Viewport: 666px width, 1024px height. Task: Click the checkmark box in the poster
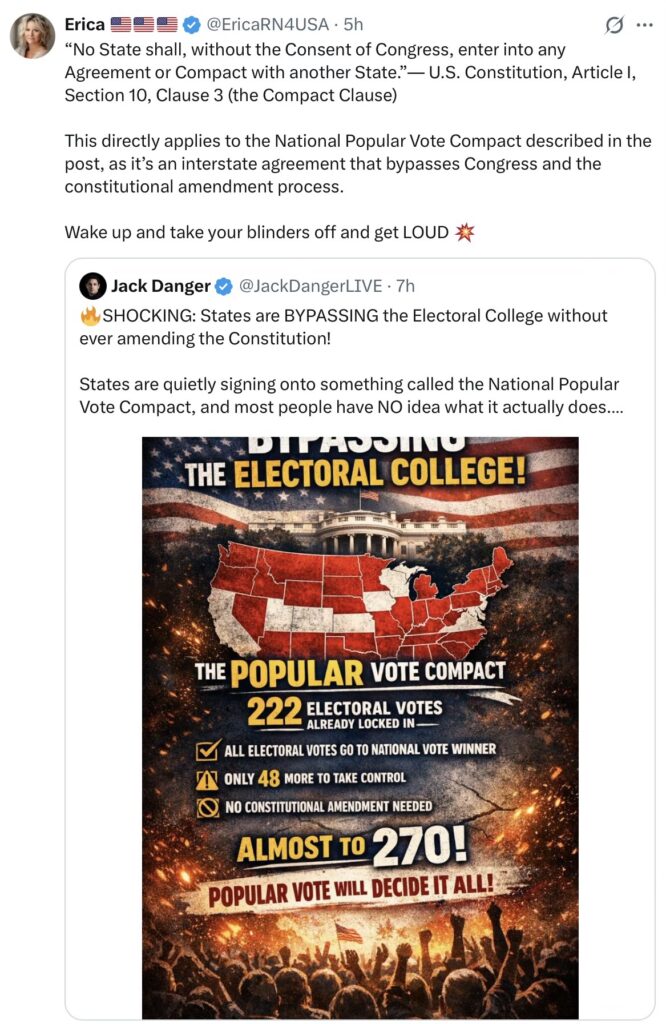(x=208, y=749)
